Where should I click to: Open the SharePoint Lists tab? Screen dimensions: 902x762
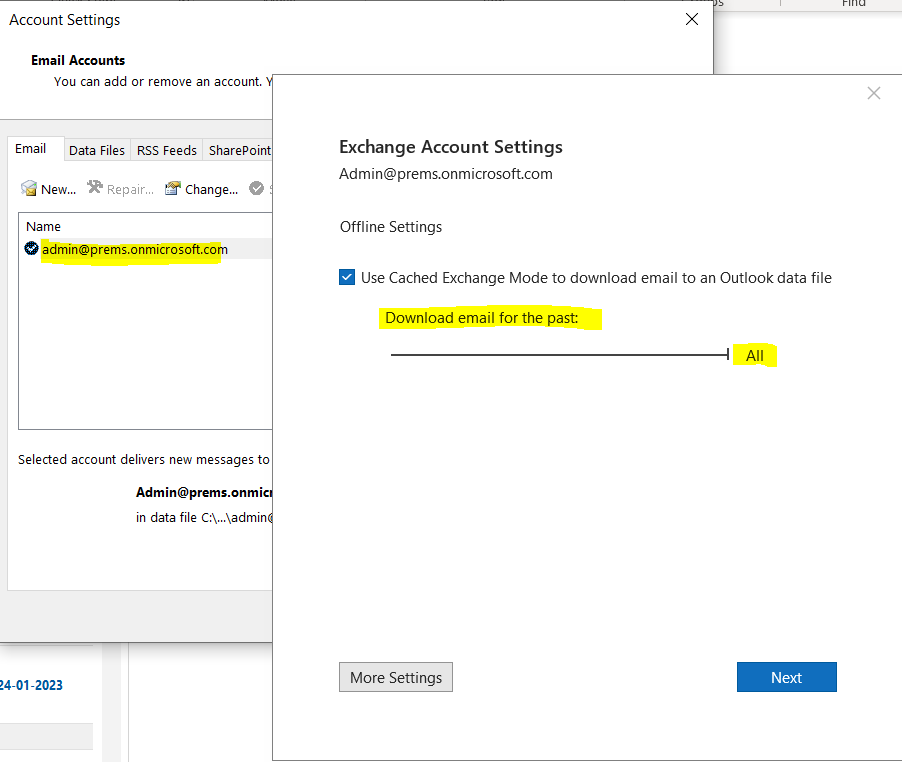point(238,150)
